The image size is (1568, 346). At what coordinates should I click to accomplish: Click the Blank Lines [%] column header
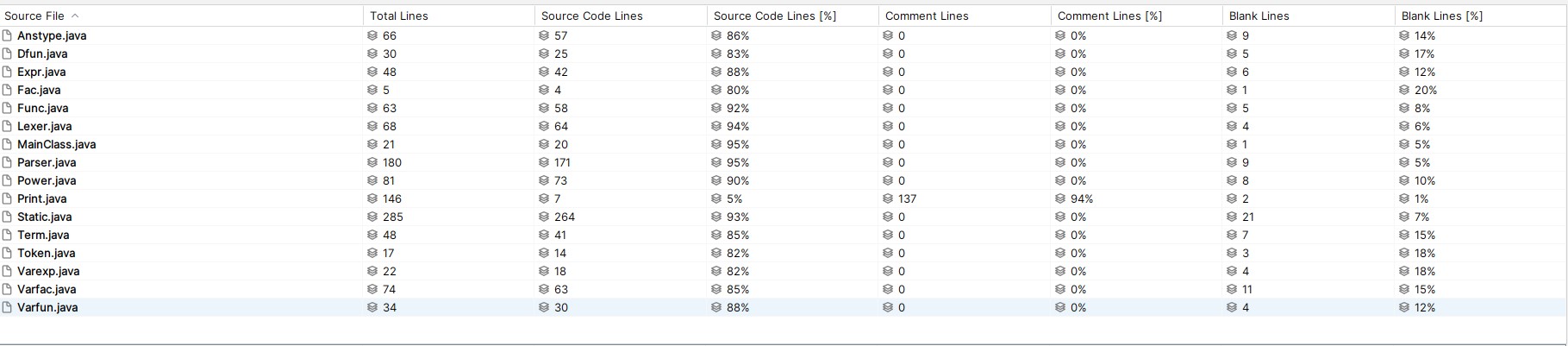tap(1442, 16)
